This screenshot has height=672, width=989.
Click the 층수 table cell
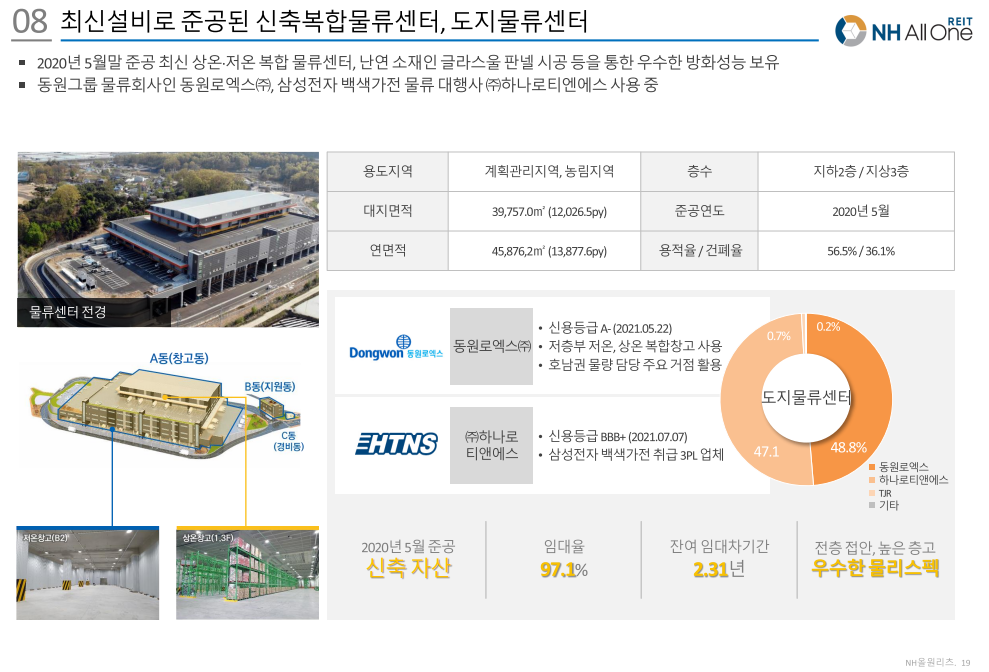[699, 172]
